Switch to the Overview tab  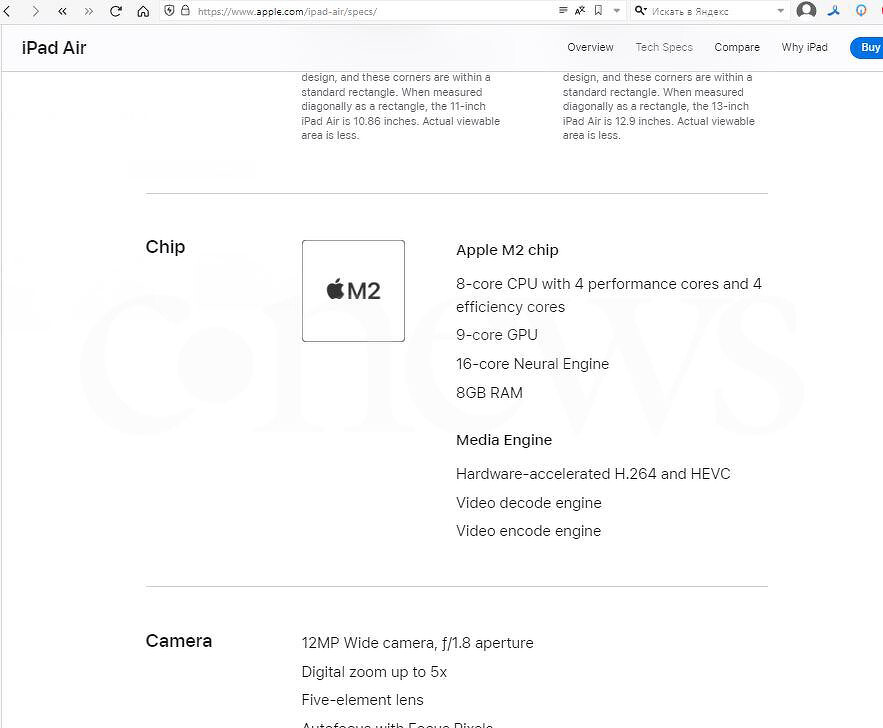[x=590, y=47]
